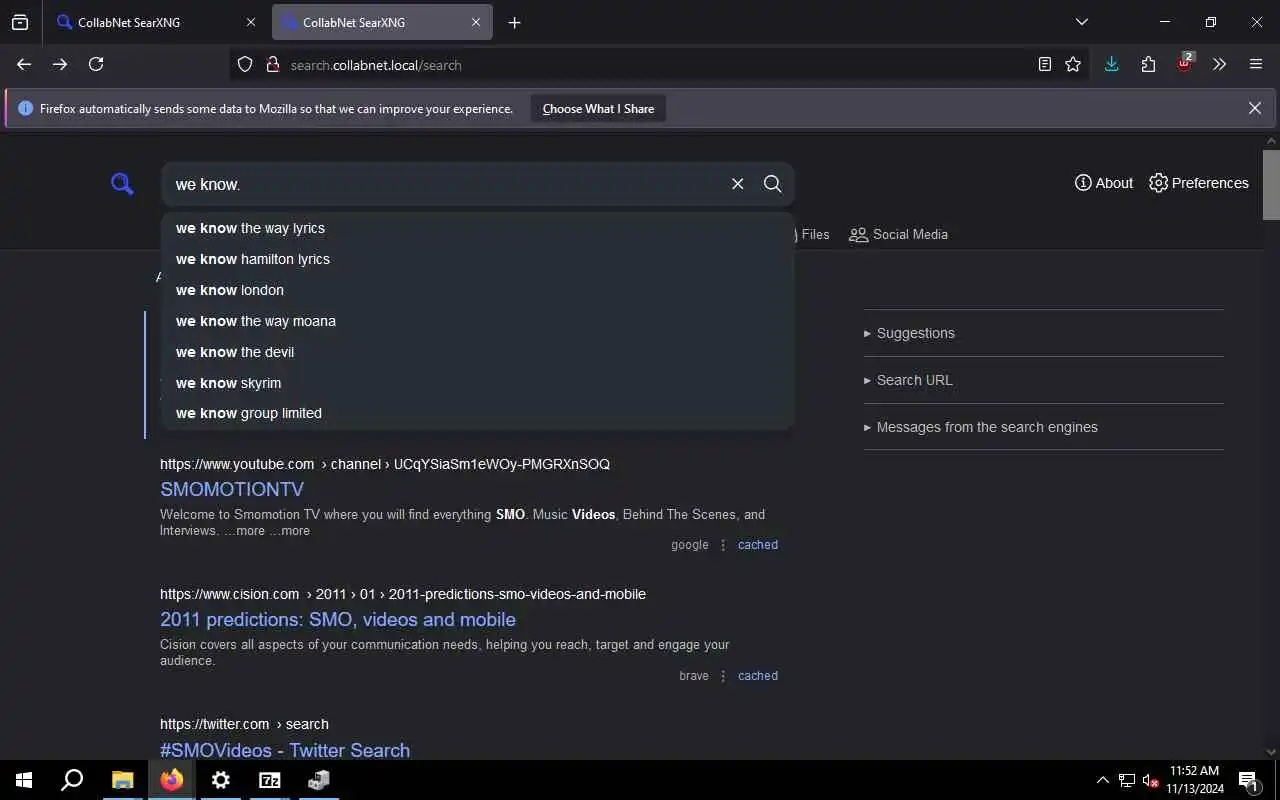The height and width of the screenshot is (800, 1280).
Task: Select suggestion 'we know london'
Action: pos(478,290)
